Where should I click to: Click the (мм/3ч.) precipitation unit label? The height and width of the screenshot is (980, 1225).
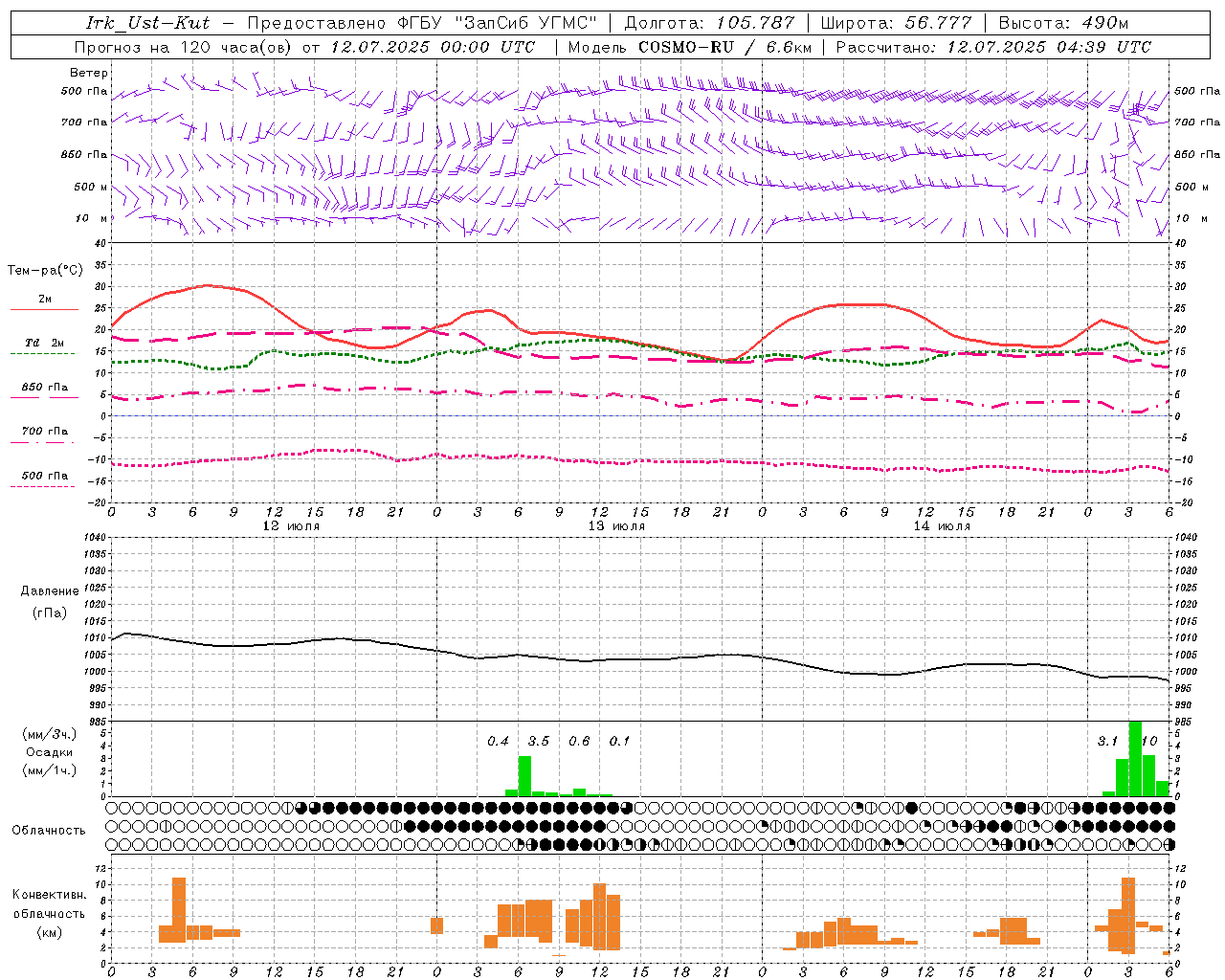[x=50, y=734]
